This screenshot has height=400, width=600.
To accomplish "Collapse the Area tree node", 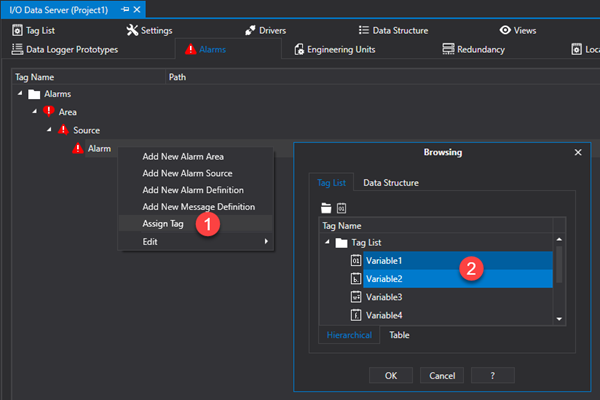I will pyautogui.click(x=34, y=112).
